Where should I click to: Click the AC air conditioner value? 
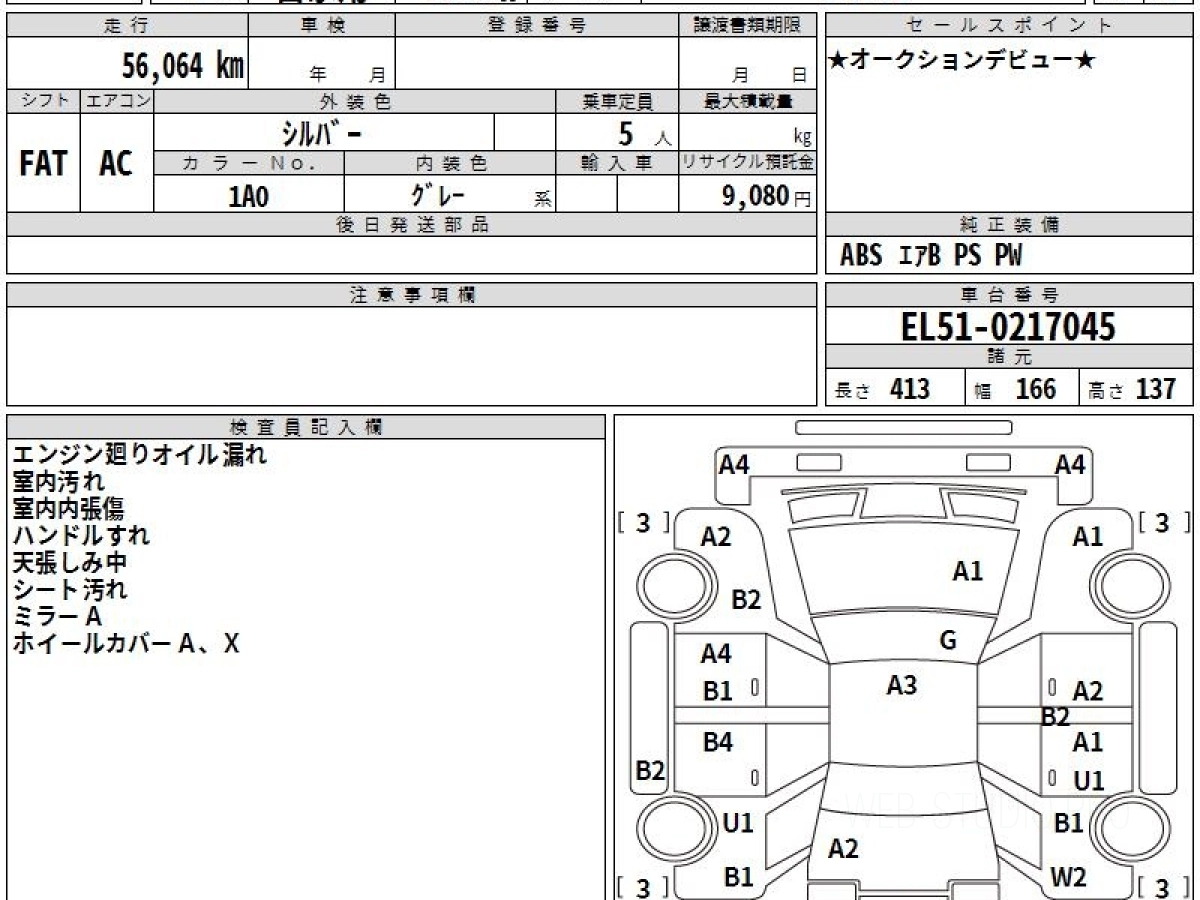[117, 163]
